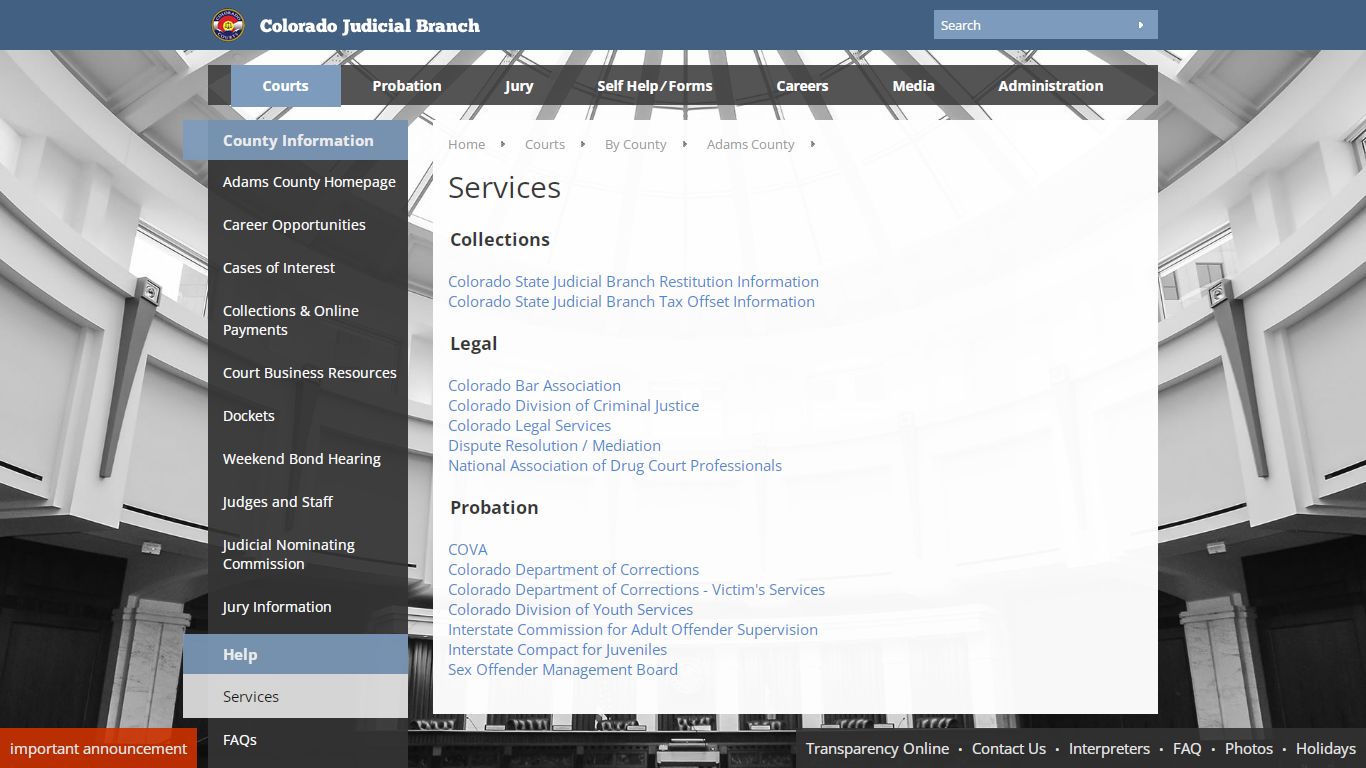Open Dockets sidebar item
1366x768 pixels.
point(308,416)
